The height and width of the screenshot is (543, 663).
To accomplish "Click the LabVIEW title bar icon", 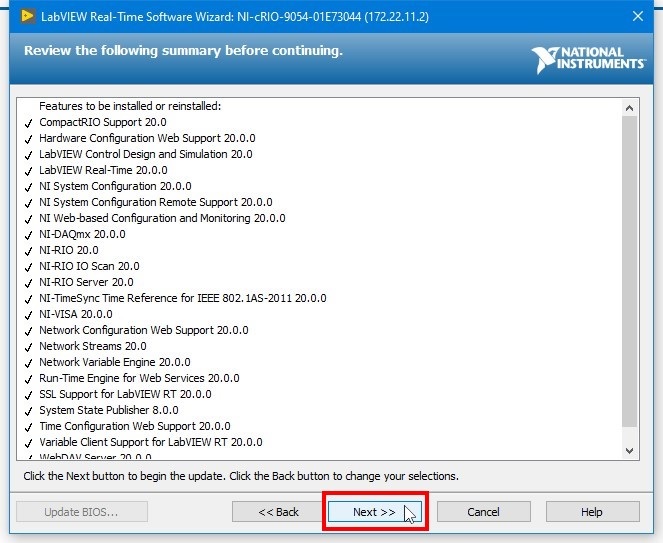I will 27,16.
